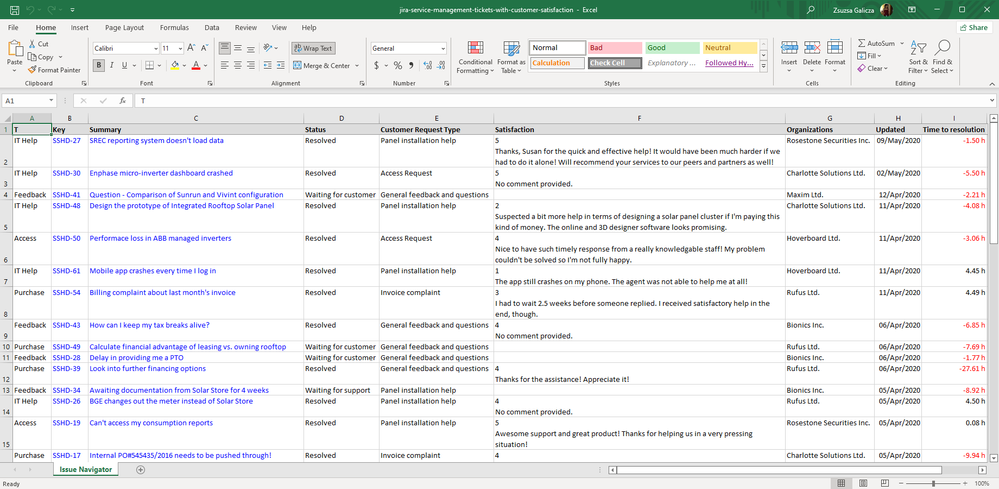Switch to the Formulas tab

click(x=174, y=27)
